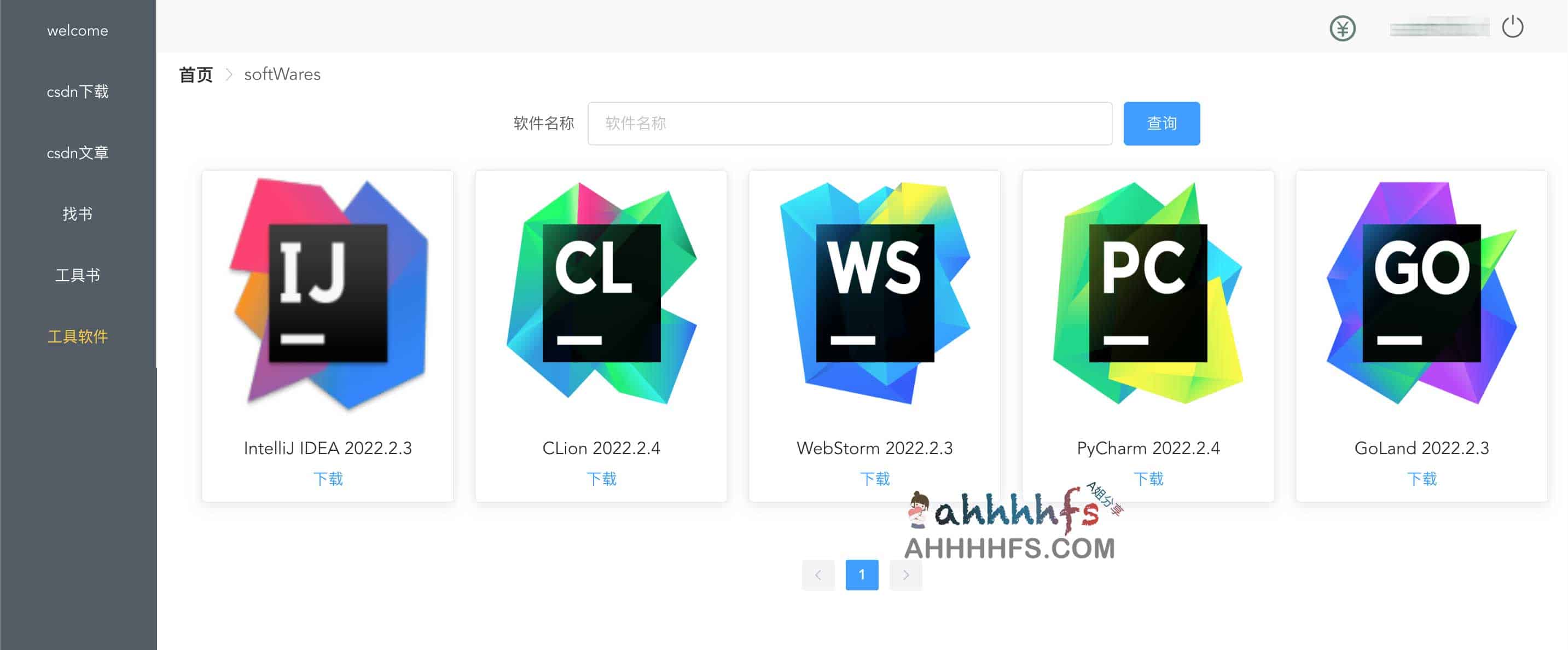Click the 找书 sidebar item
Image resolution: width=1568 pixels, height=650 pixels.
pyautogui.click(x=77, y=212)
